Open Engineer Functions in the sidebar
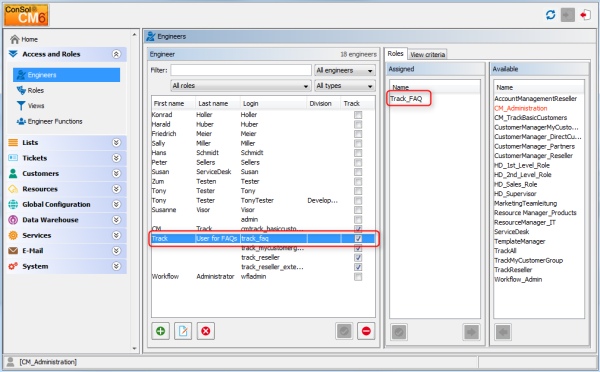600x372 pixels. pyautogui.click(x=49, y=121)
